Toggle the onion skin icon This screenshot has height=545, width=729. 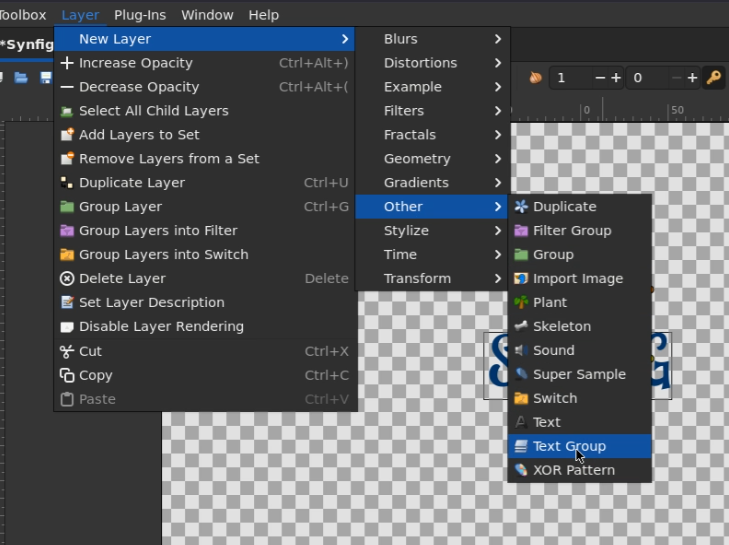tap(536, 78)
